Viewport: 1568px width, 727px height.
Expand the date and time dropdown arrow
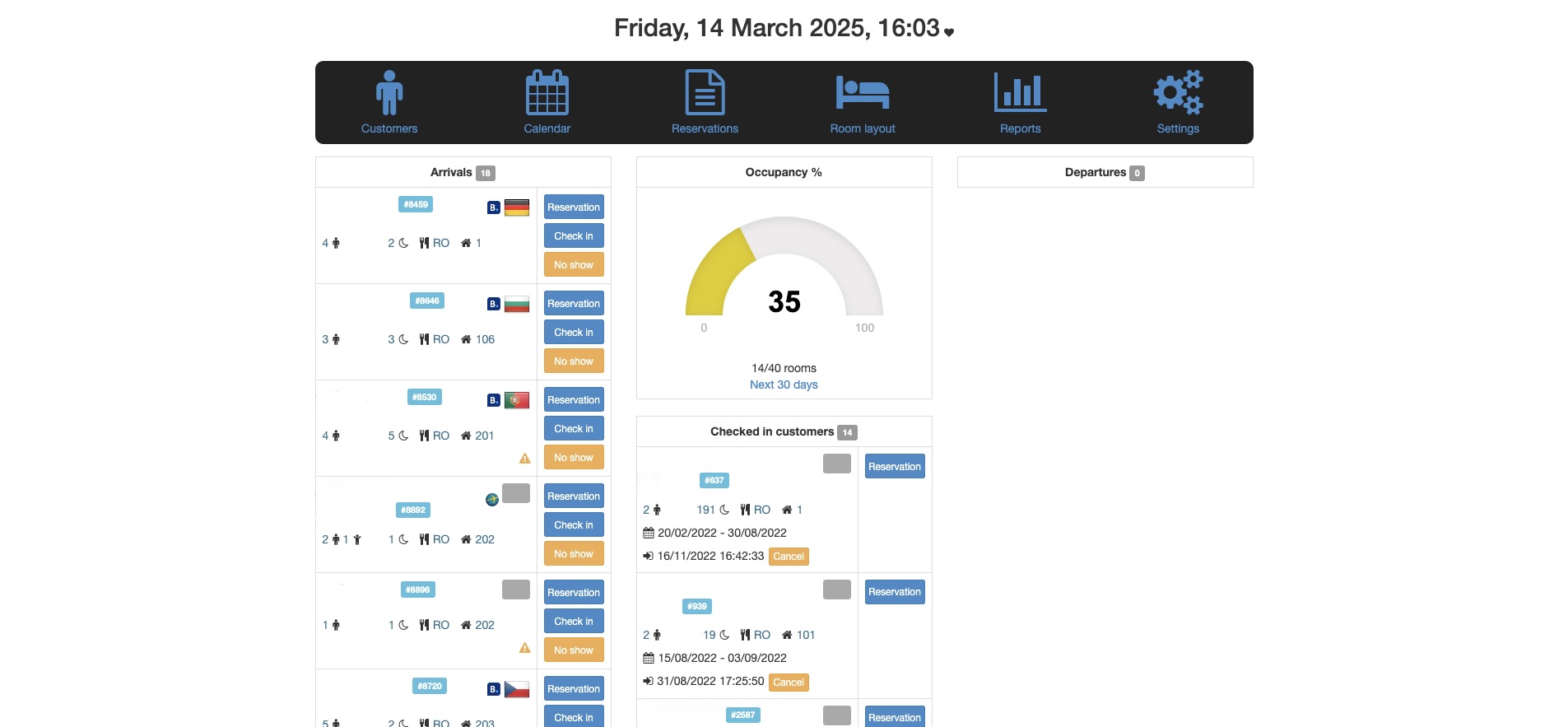coord(949,32)
